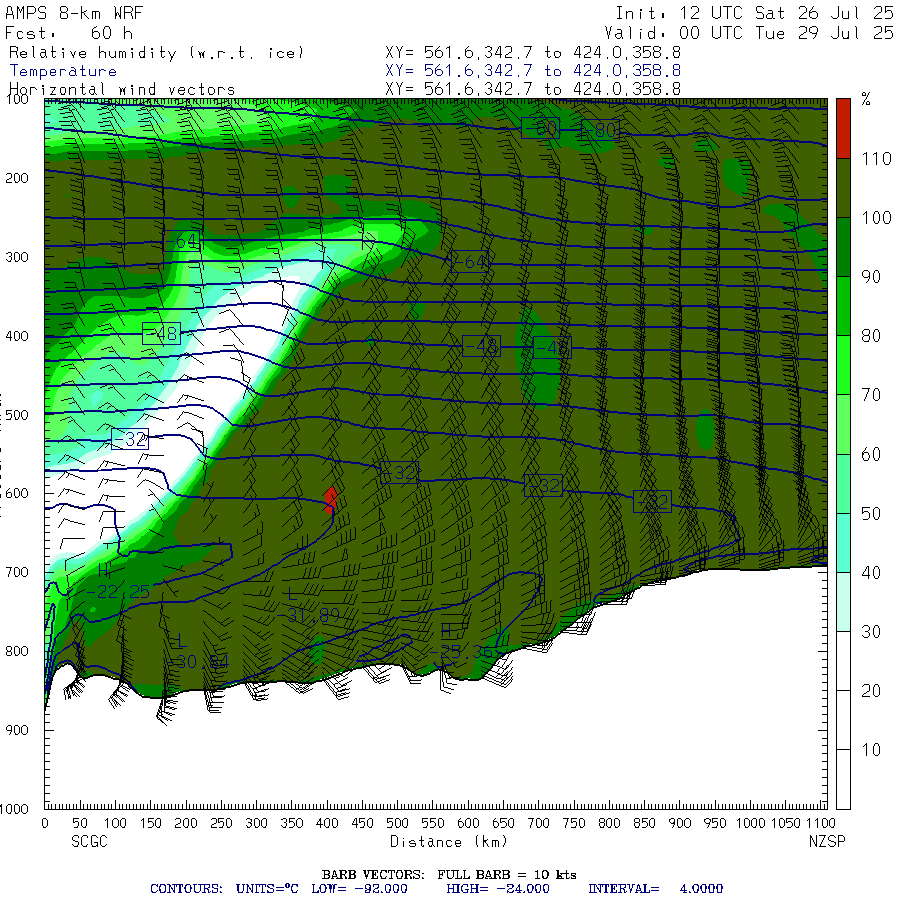Click the "110" colorbar tick label

pos(876,159)
